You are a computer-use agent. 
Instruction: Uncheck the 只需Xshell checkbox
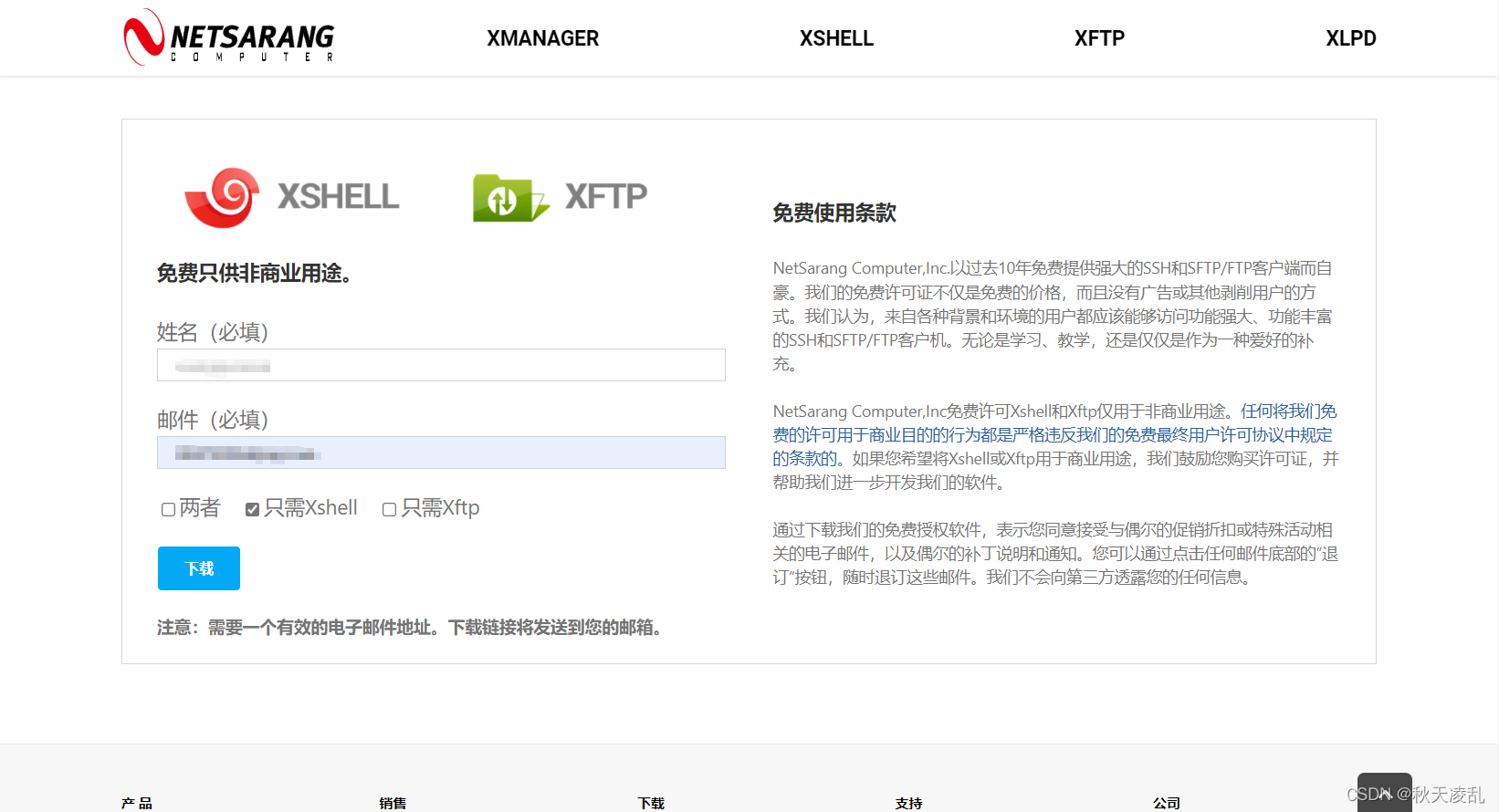pos(252,509)
